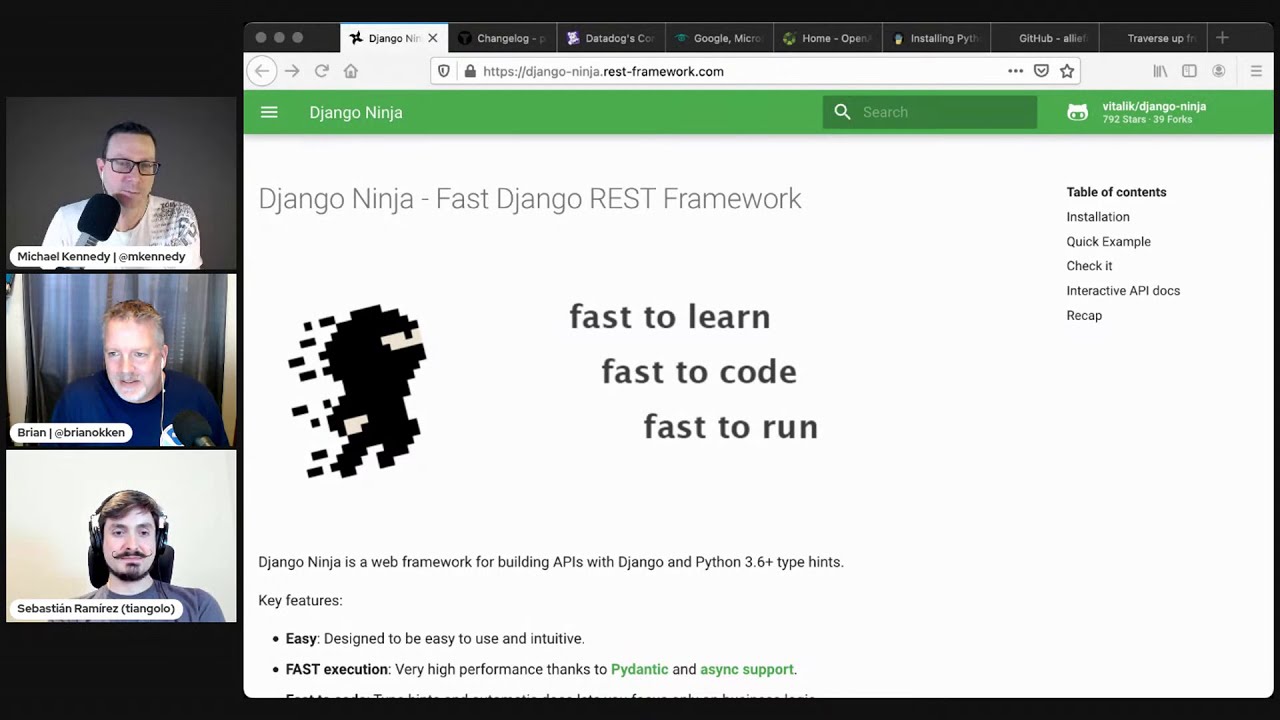The image size is (1280, 720).
Task: Click Brian's video tile
Action: (121, 360)
